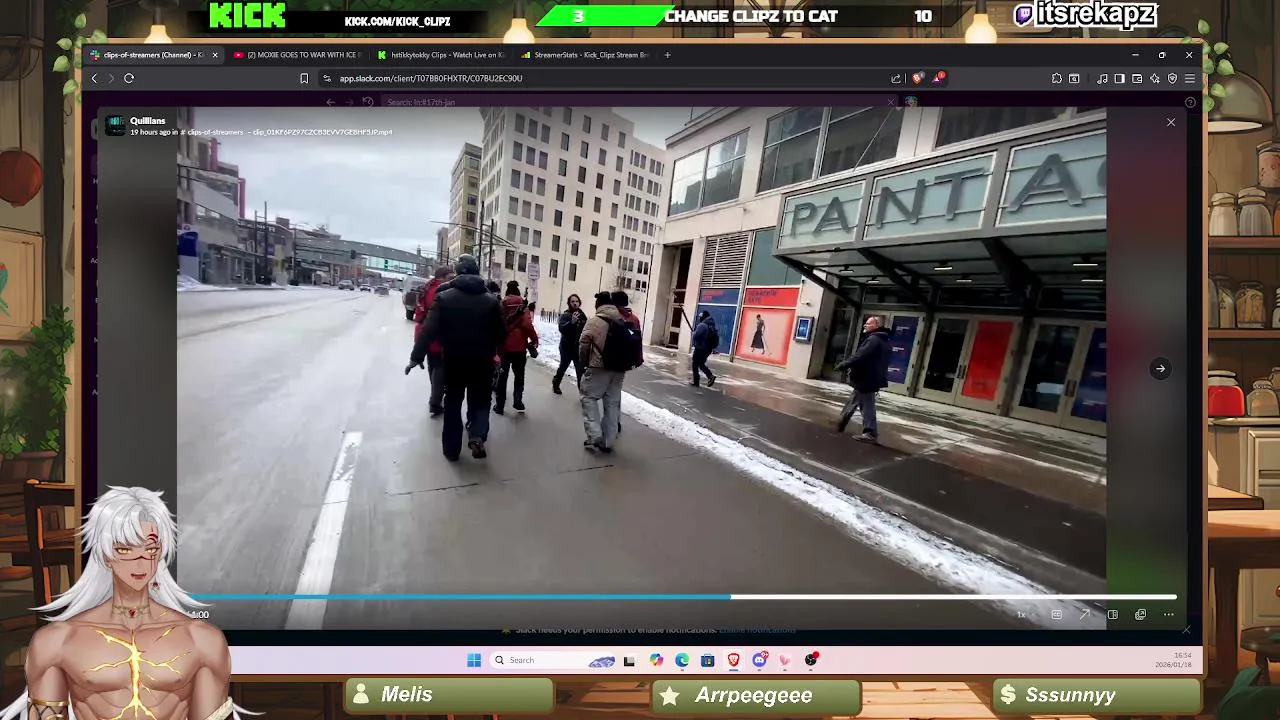Click the Windows taskbar Search box
The height and width of the screenshot is (720, 1280).
coord(553,660)
